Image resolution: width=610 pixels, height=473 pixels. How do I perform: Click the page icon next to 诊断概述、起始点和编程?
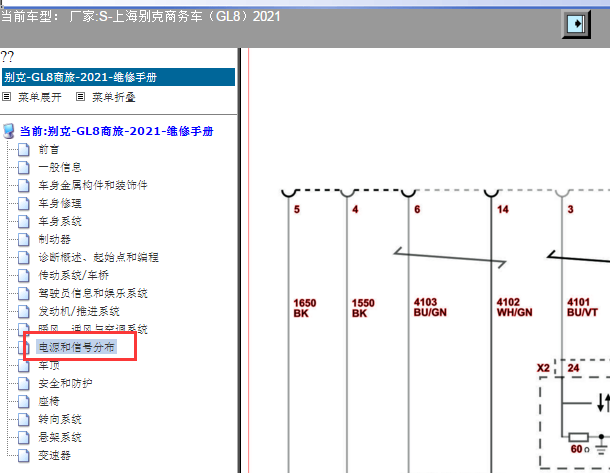coord(24,257)
